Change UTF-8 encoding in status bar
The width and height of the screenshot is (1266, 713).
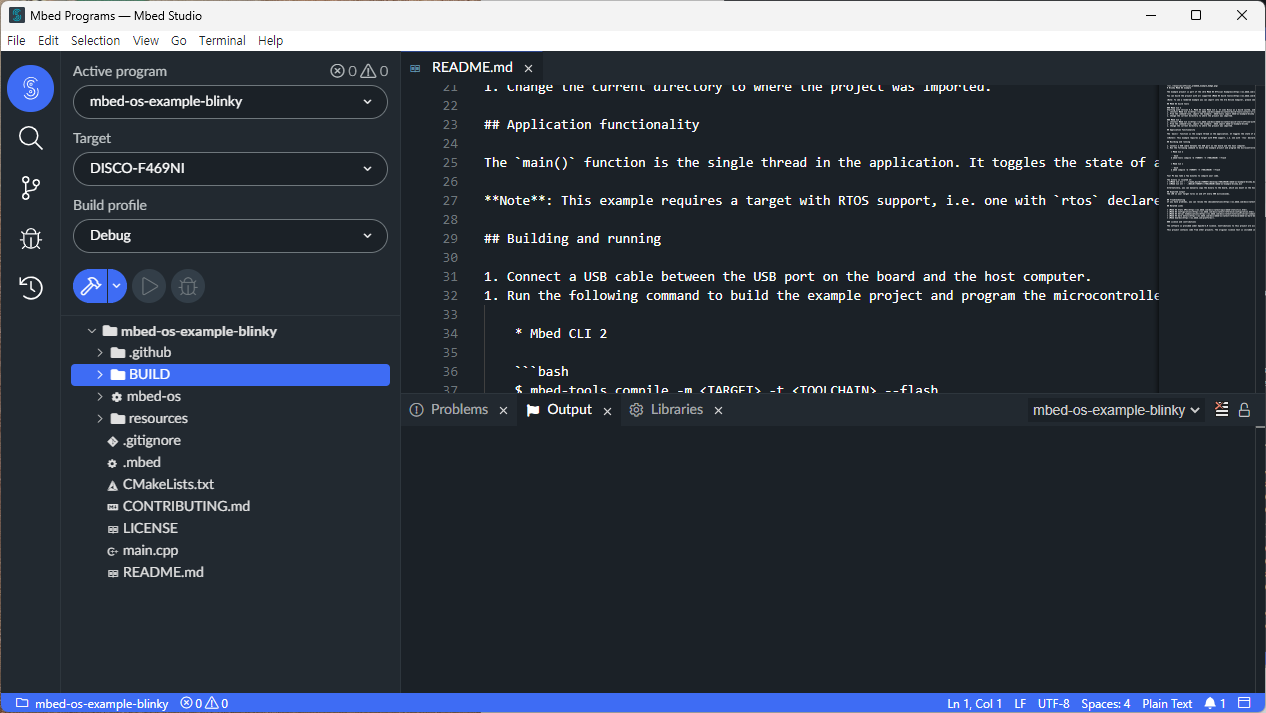click(x=1053, y=703)
